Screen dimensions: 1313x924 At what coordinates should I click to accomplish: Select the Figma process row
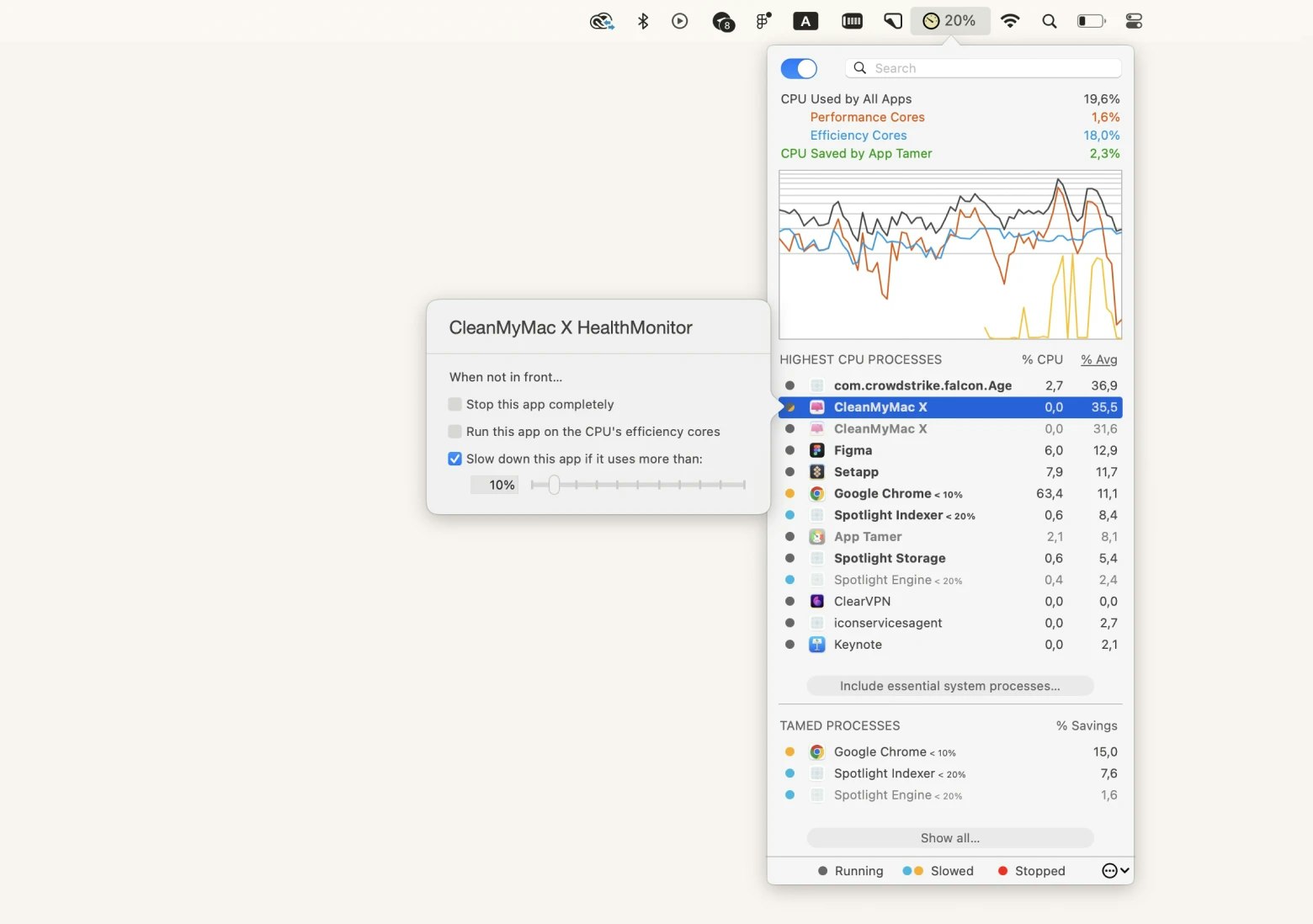pos(950,450)
